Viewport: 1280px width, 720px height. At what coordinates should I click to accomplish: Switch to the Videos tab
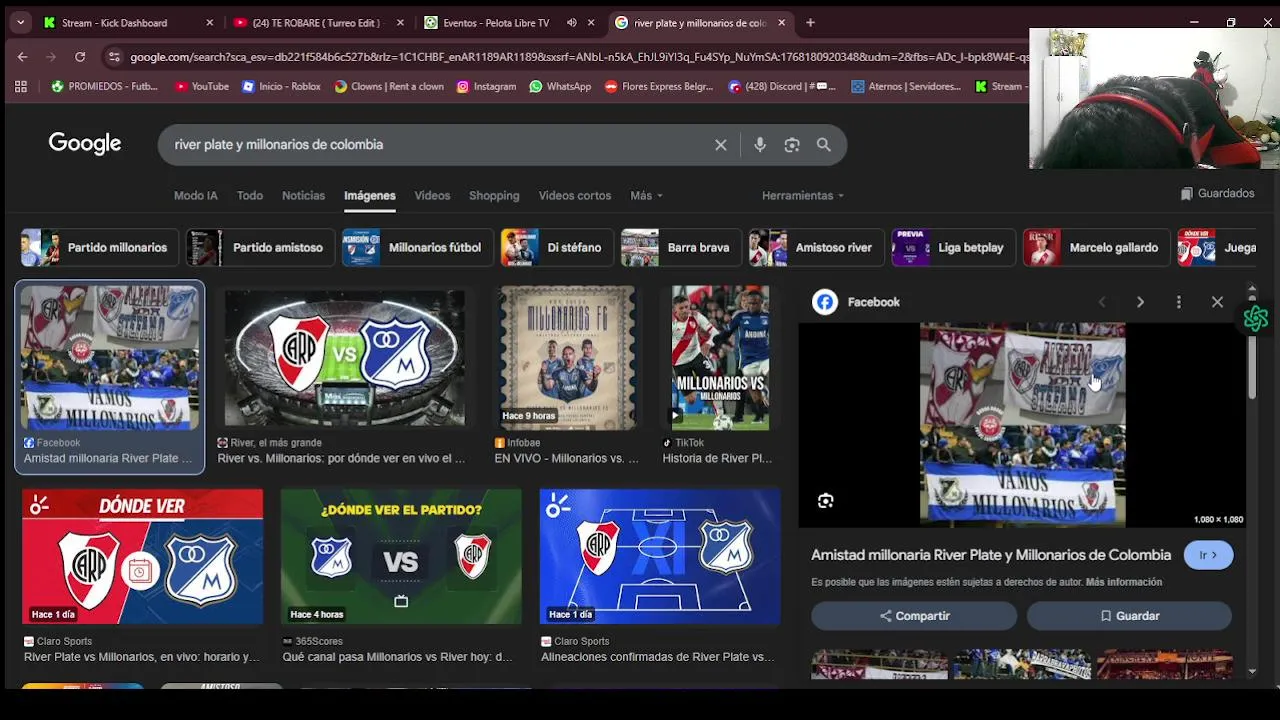coord(432,196)
